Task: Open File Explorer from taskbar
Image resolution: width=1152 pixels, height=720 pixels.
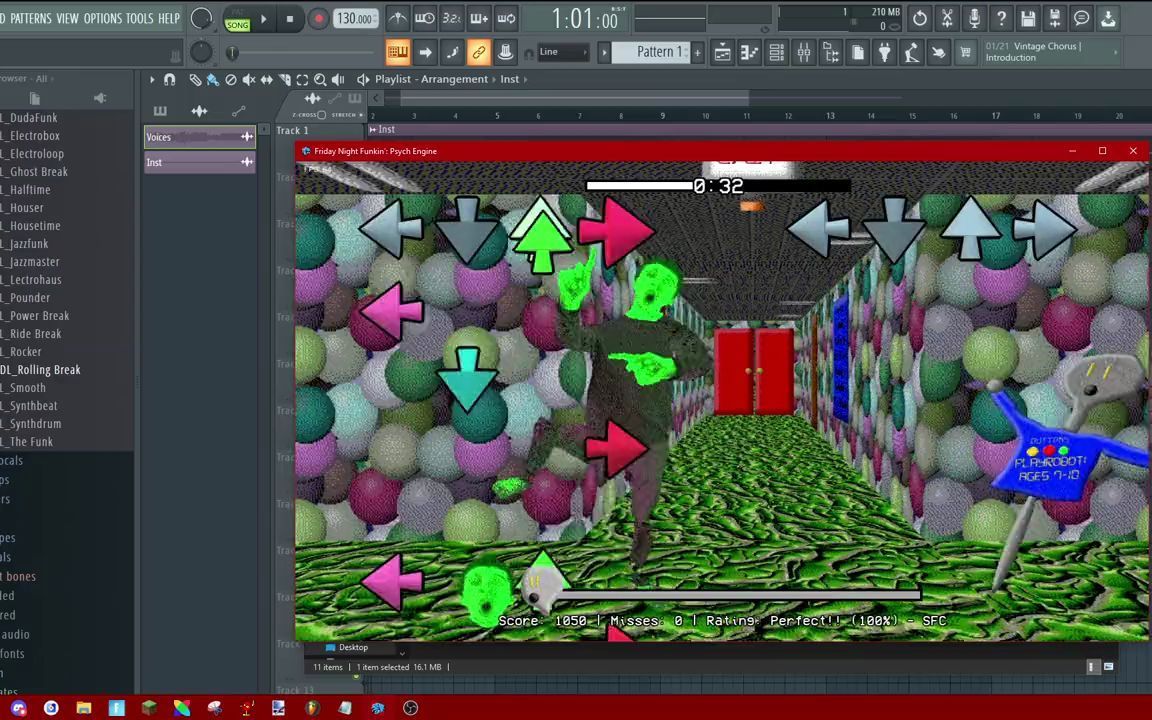Action: click(84, 708)
